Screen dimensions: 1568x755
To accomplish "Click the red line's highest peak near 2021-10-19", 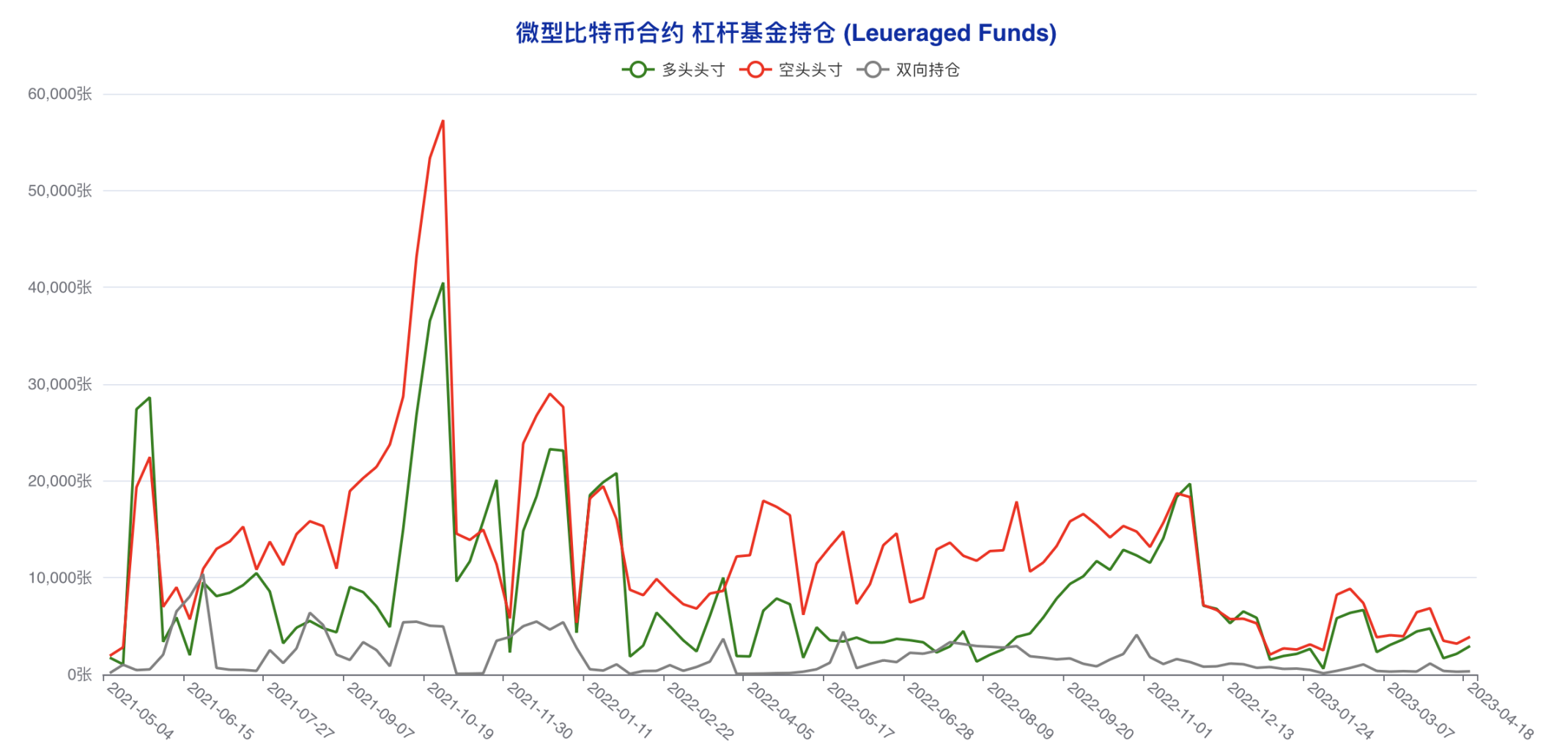I will [443, 121].
